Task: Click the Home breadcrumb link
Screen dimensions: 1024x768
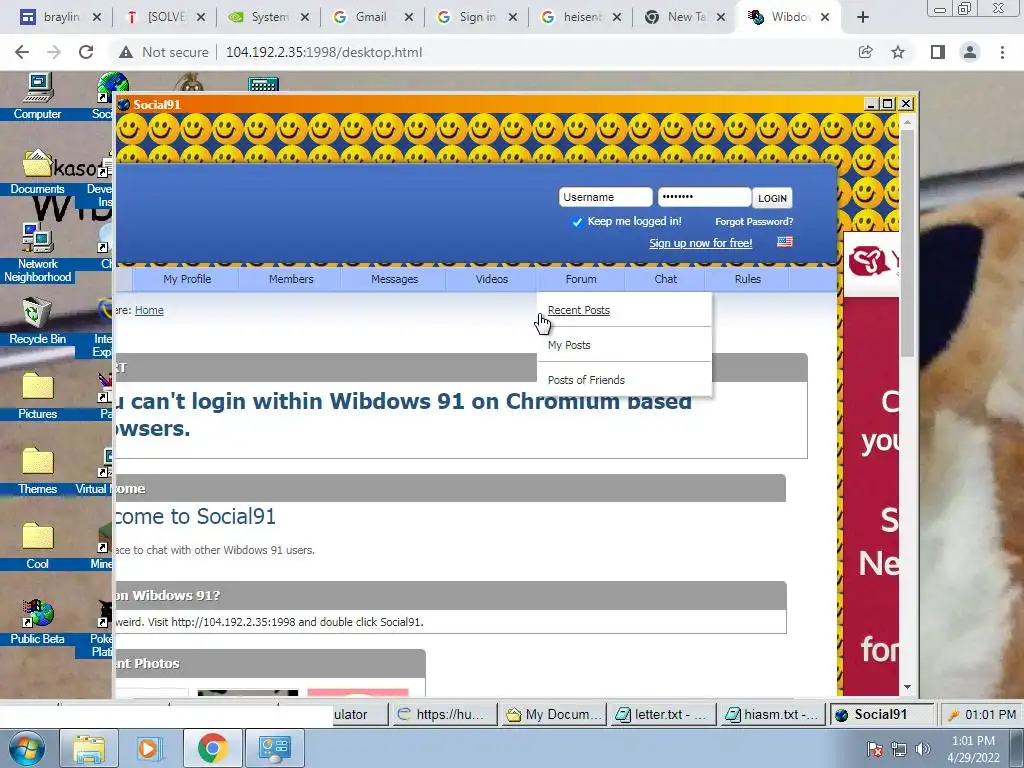Action: 149,310
